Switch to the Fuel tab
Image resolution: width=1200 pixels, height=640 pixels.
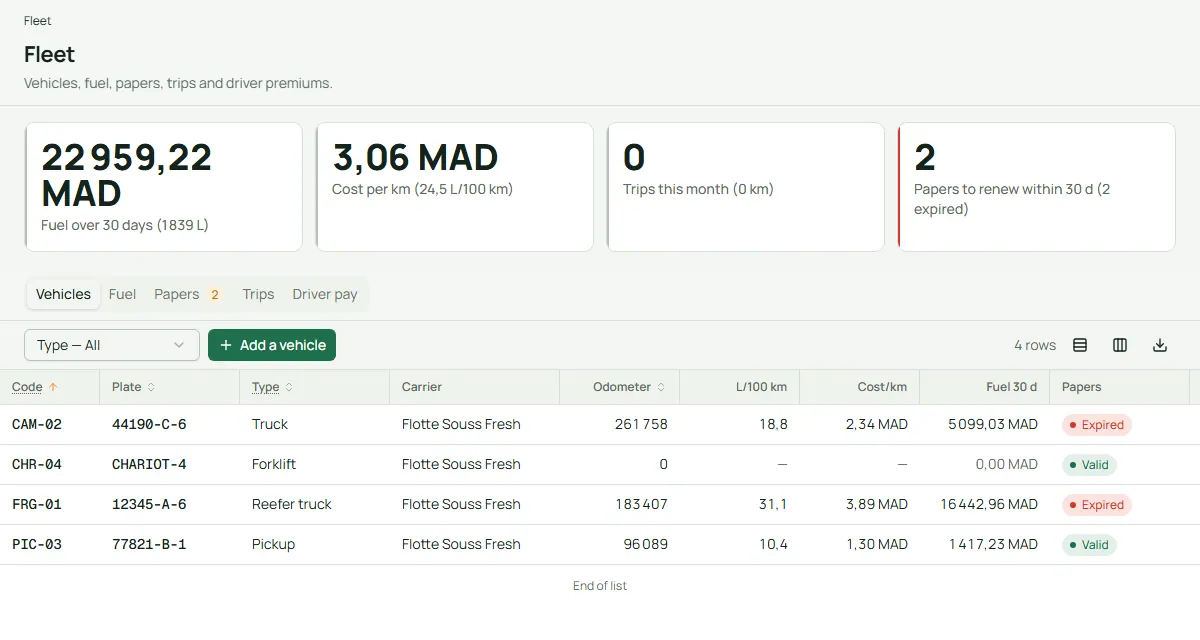tap(122, 294)
